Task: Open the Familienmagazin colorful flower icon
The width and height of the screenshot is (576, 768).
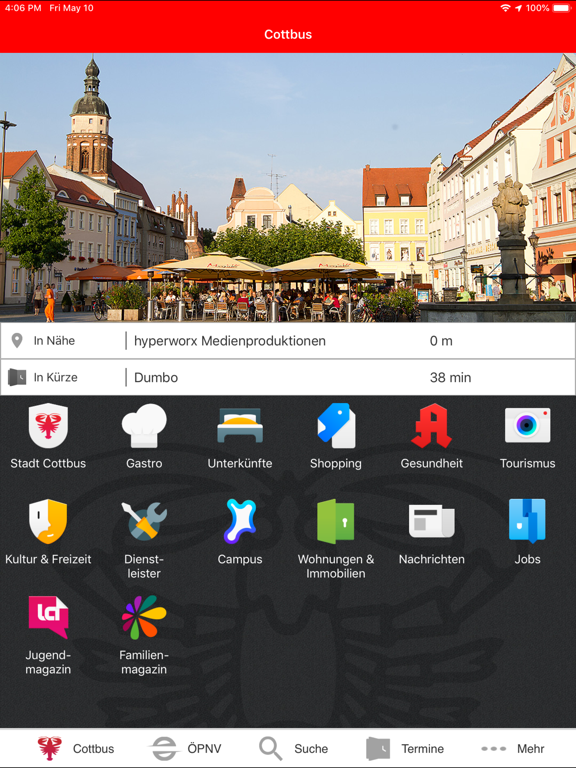Action: [x=144, y=617]
